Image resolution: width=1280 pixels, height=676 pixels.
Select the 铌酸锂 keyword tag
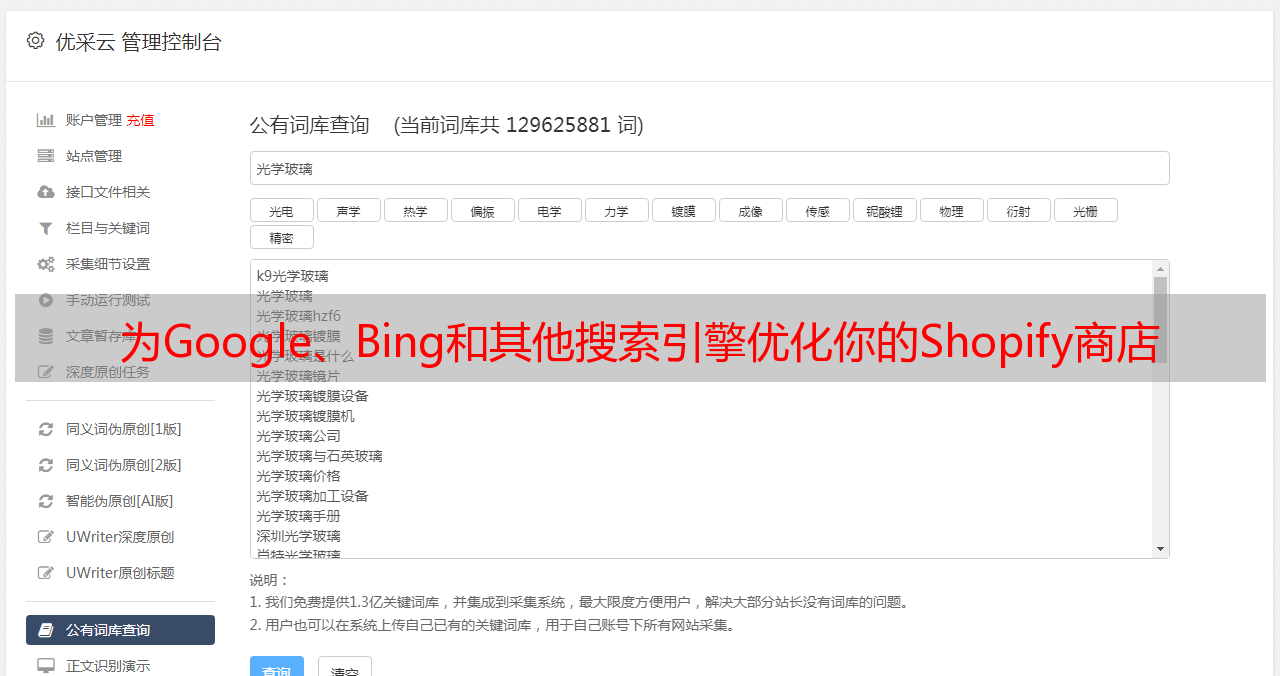(884, 210)
